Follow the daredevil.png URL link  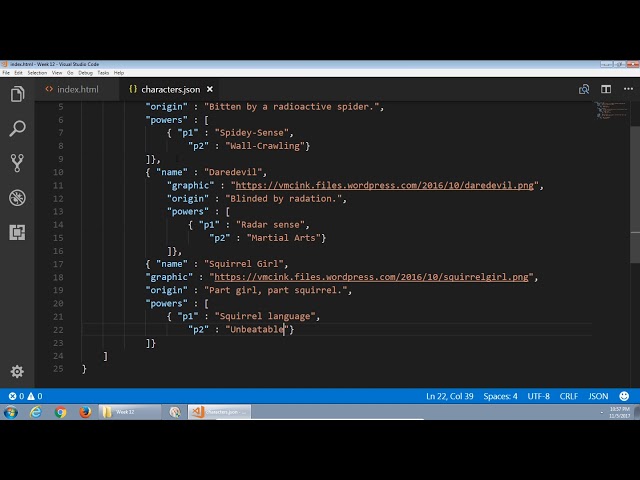pos(384,185)
